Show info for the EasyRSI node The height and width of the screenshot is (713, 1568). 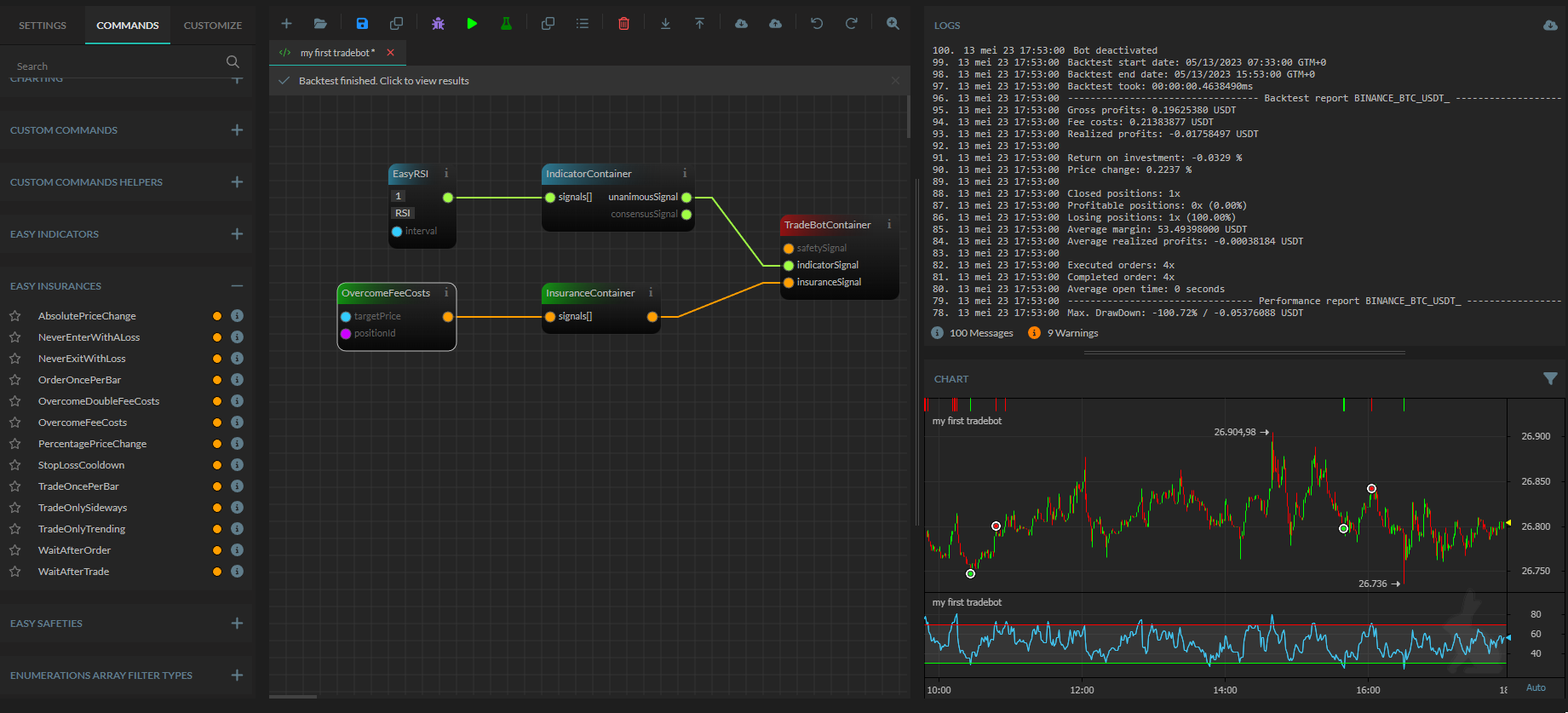[446, 173]
